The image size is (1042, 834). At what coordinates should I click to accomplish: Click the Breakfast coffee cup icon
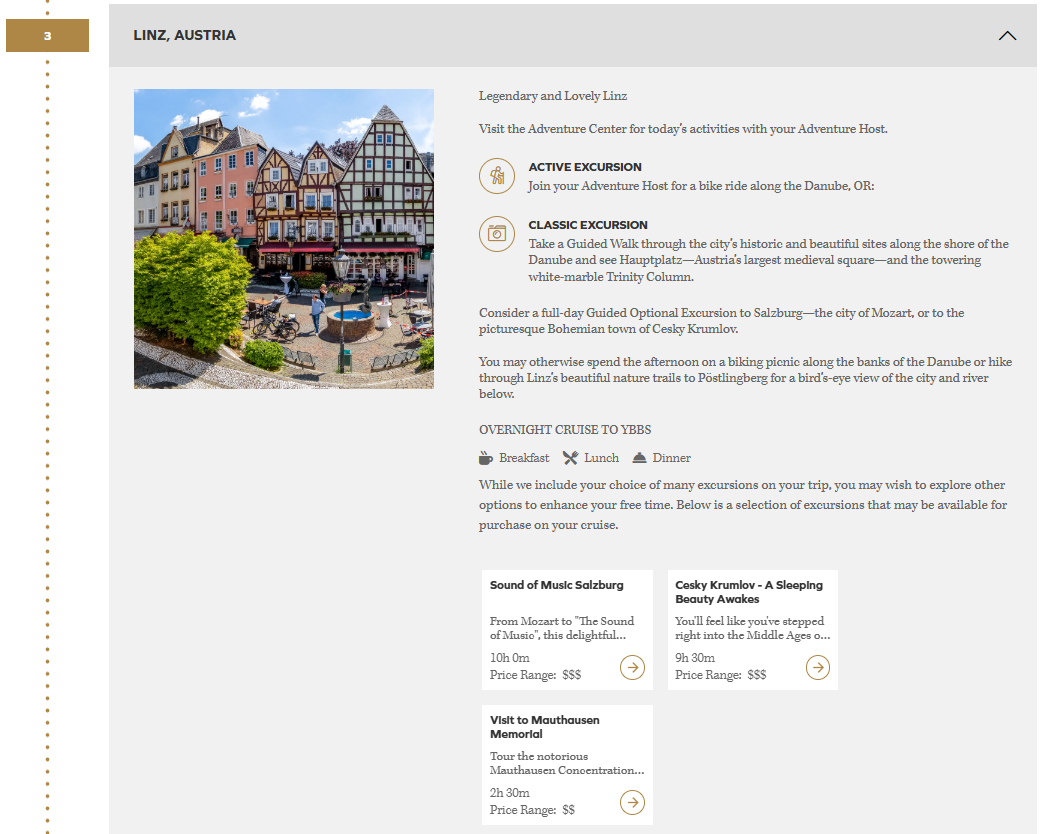coord(486,458)
